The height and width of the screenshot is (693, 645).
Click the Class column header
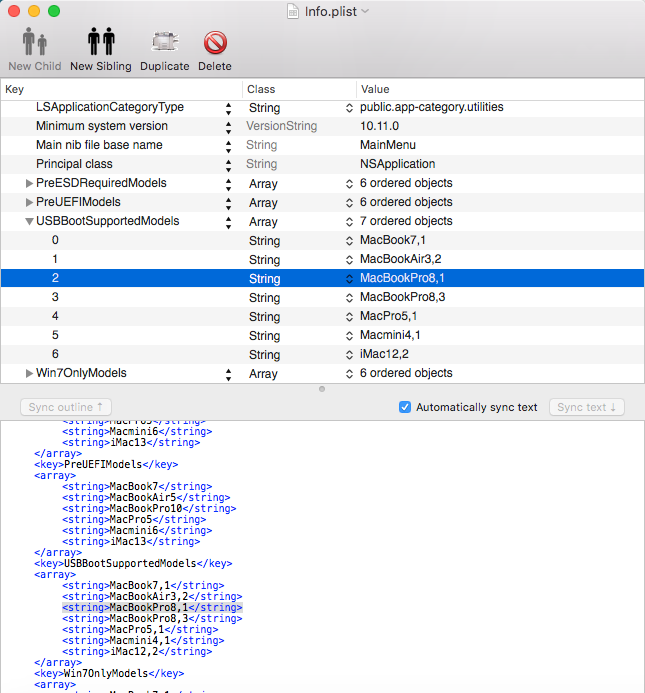(x=299, y=89)
